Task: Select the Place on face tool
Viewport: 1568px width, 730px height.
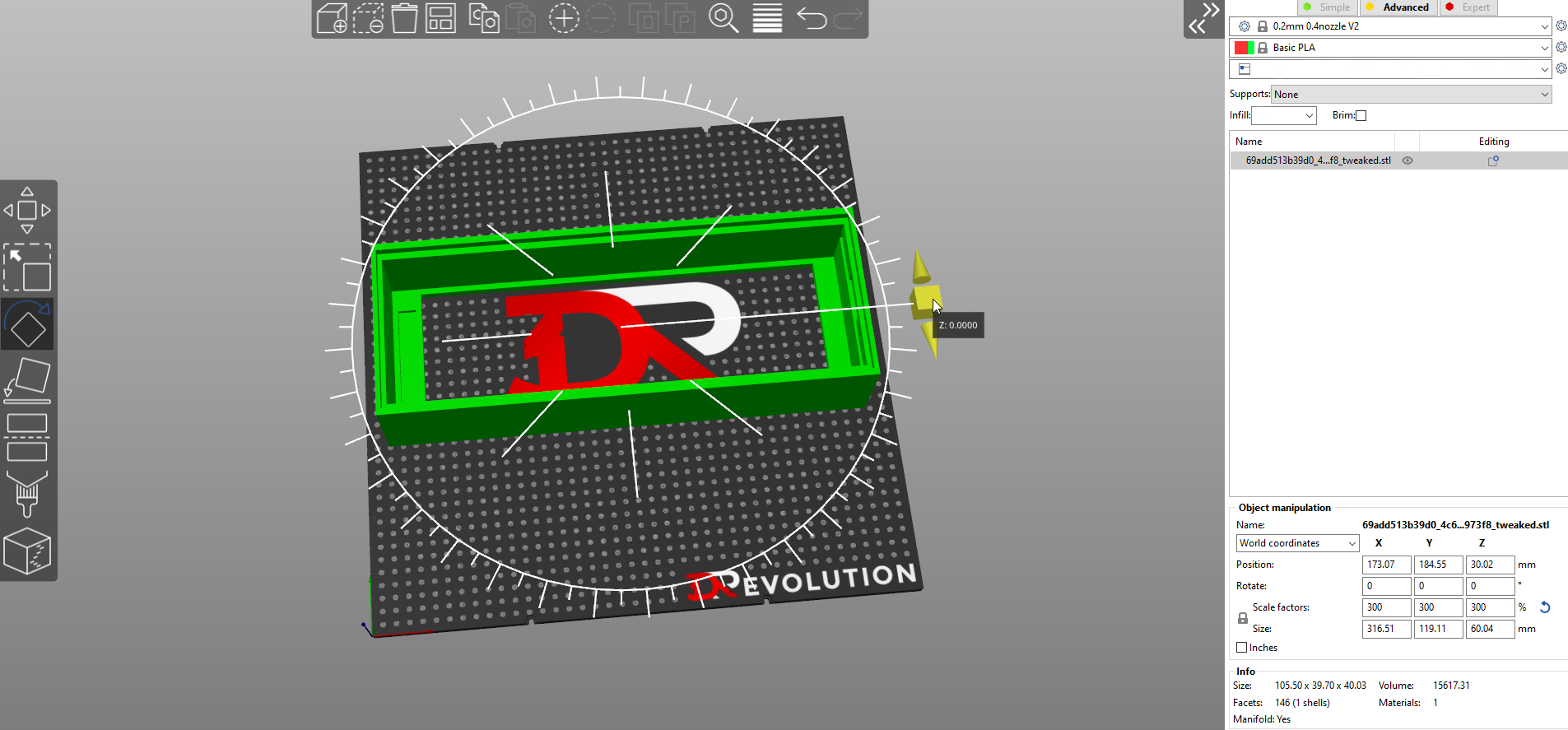Action: (27, 381)
